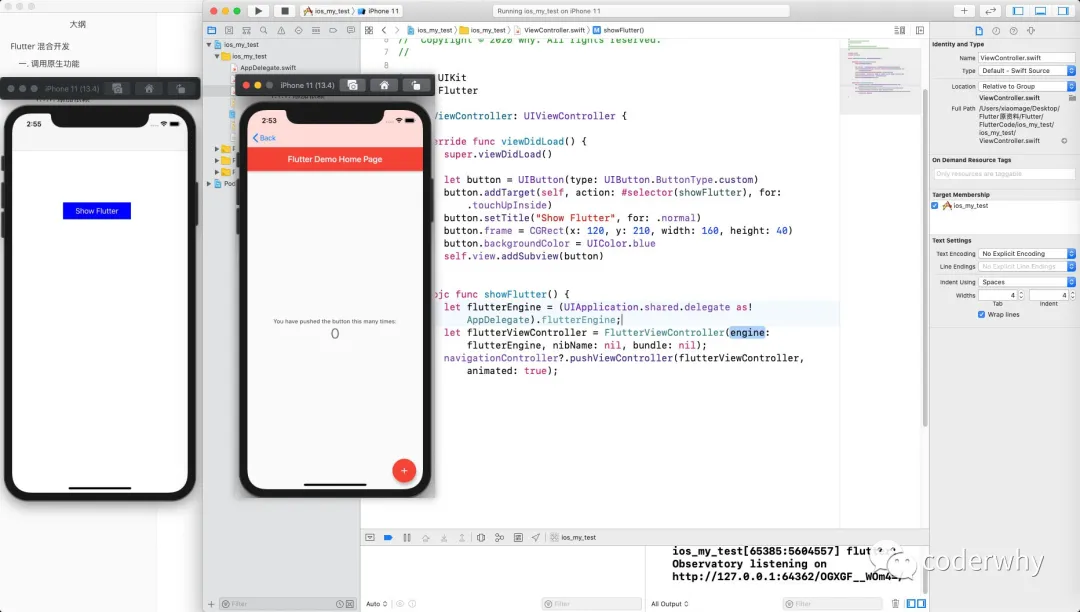1080x612 pixels.
Task: Click Home button in front simulator toolbar
Action: click(x=384, y=85)
